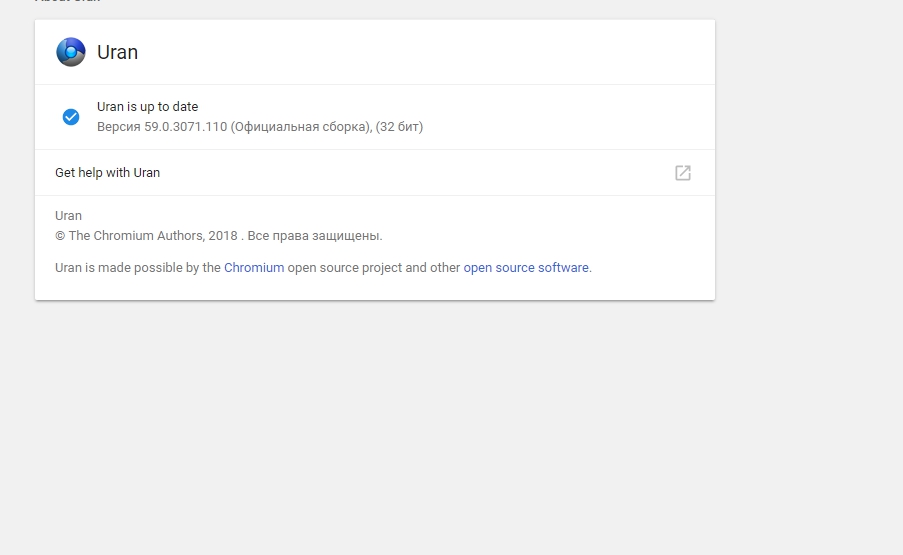Click the Uran is made possible by text
Image resolution: width=903 pixels, height=555 pixels.
[x=137, y=268]
